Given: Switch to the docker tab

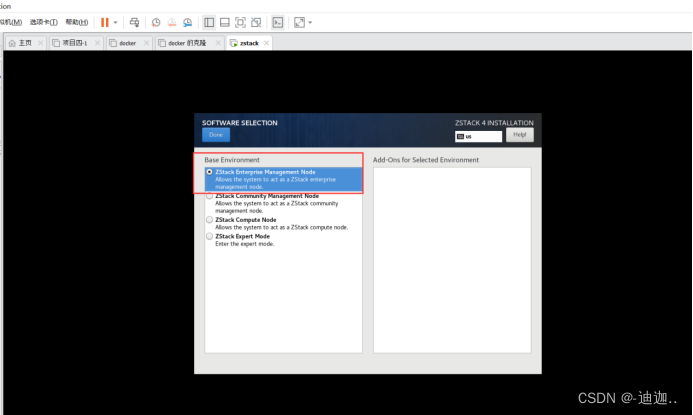Looking at the screenshot, I should click(x=127, y=43).
